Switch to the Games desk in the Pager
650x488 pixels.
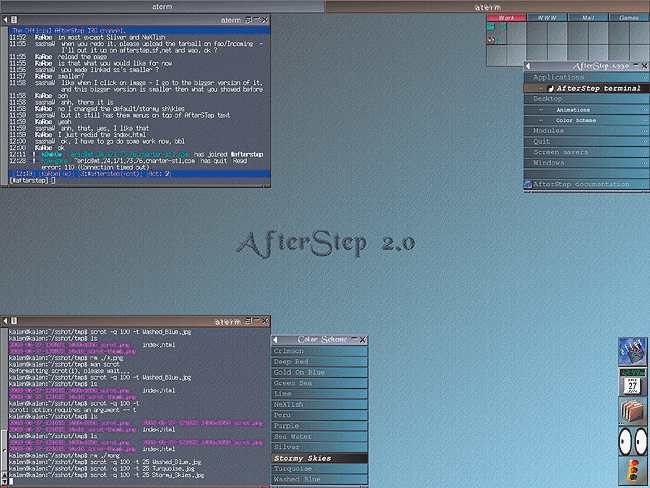628,17
